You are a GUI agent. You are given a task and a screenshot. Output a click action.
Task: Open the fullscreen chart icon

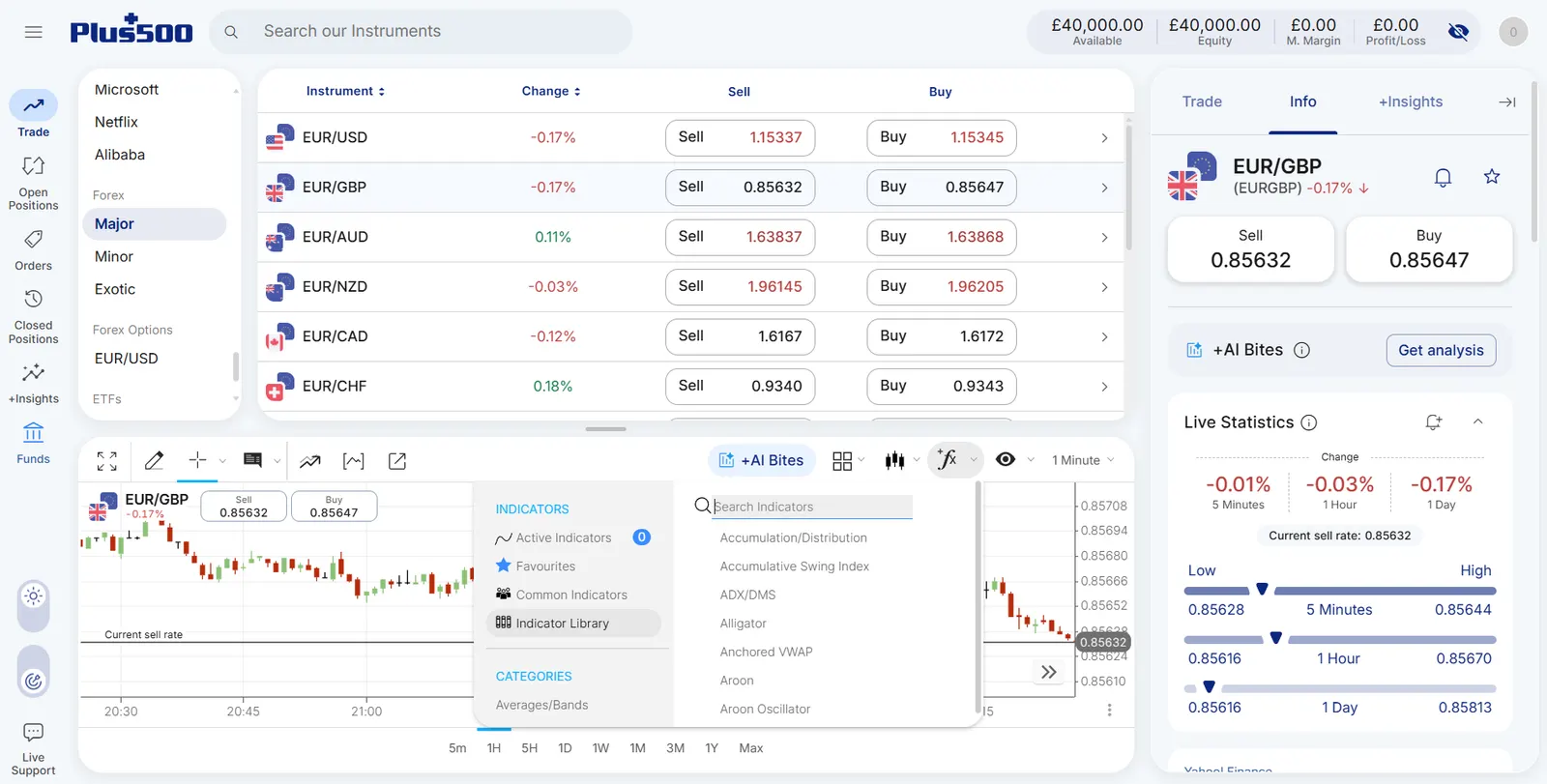click(107, 461)
